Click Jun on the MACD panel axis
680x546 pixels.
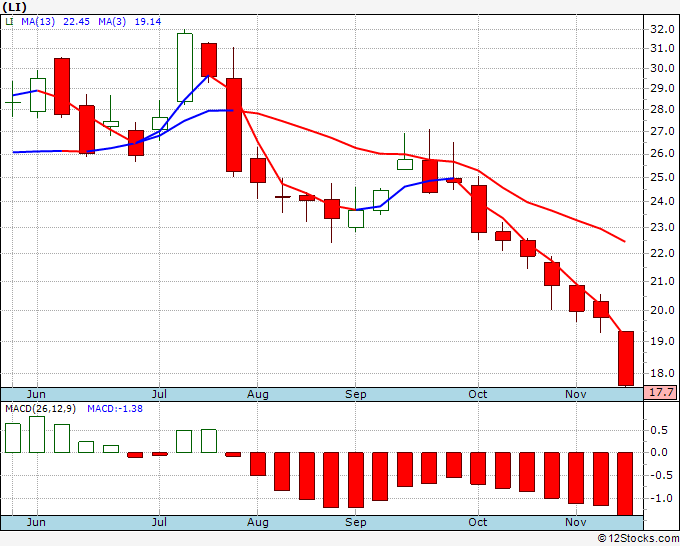pos(36,522)
